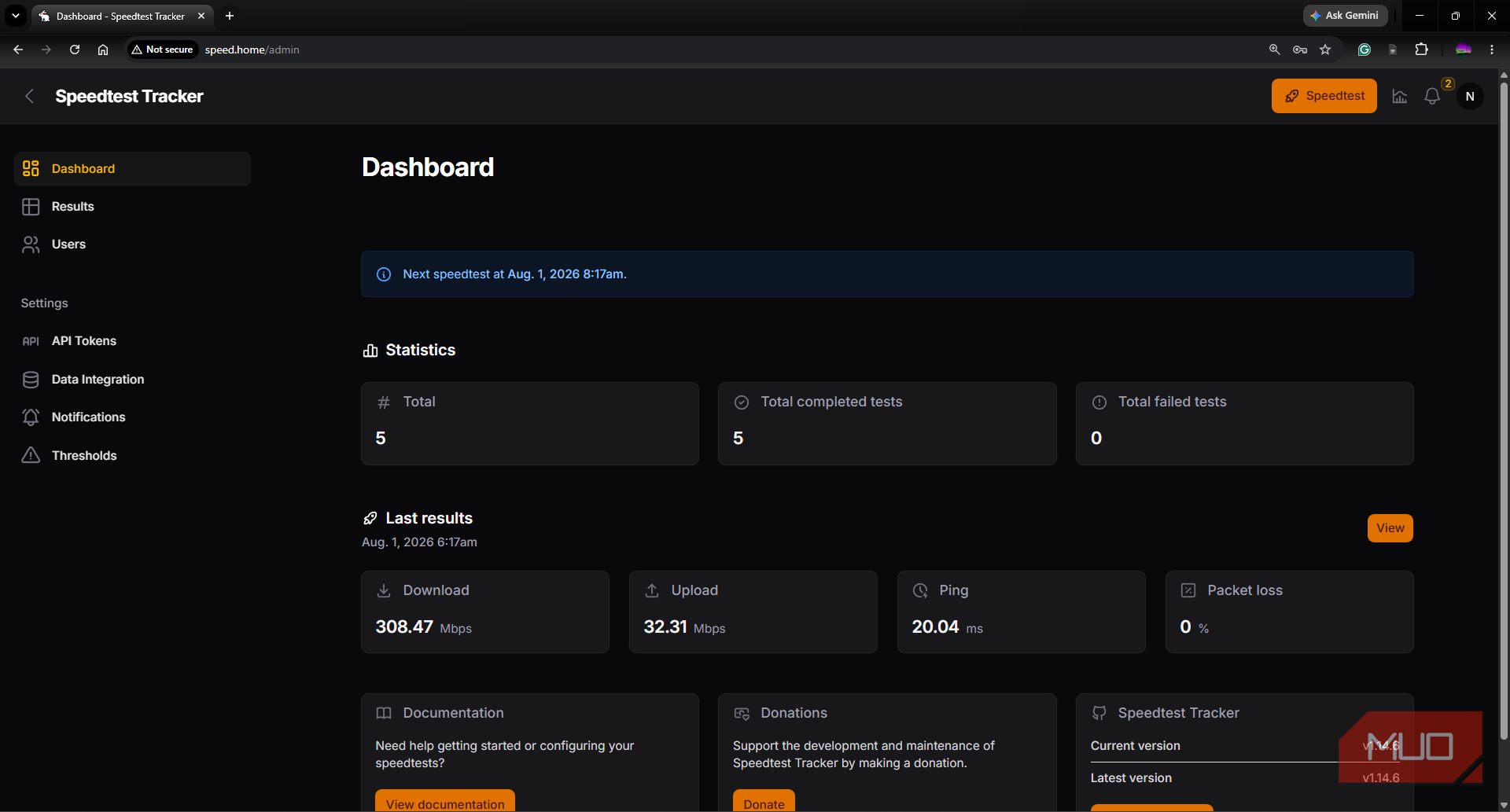Click the Documentation book icon
The image size is (1510, 812).
384,713
